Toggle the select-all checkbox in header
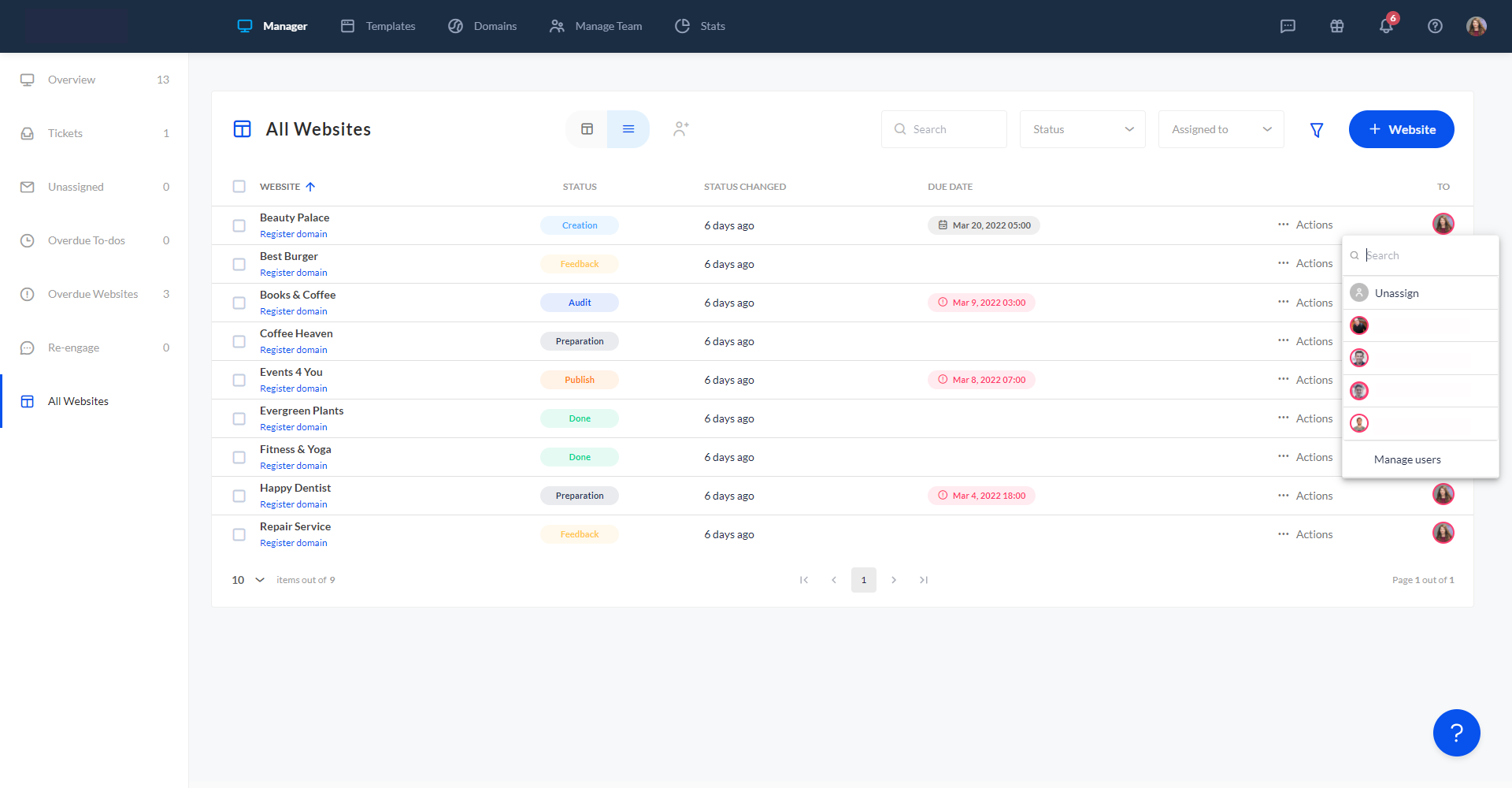 click(x=239, y=187)
